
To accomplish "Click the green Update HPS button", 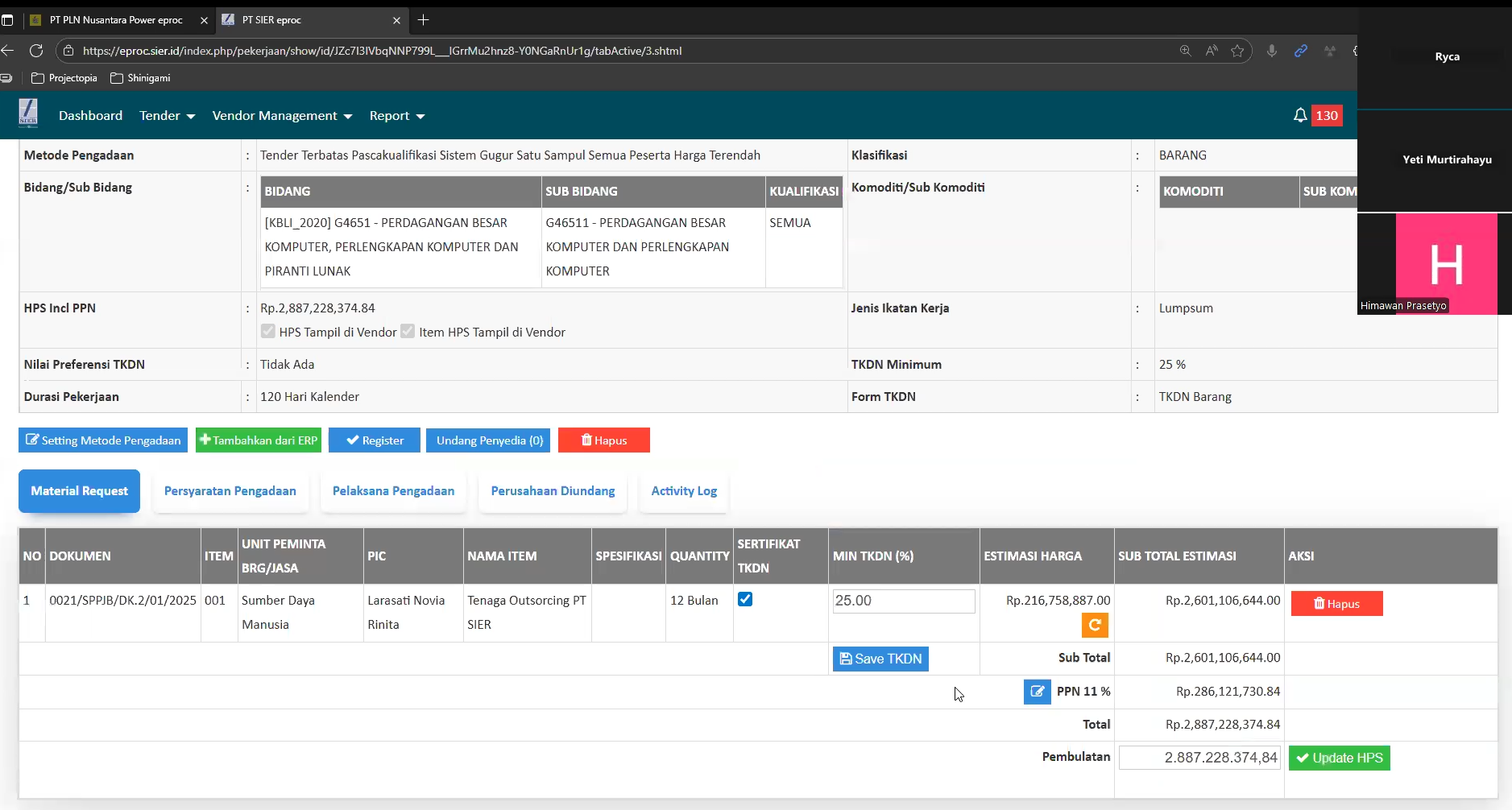I will click(x=1339, y=758).
